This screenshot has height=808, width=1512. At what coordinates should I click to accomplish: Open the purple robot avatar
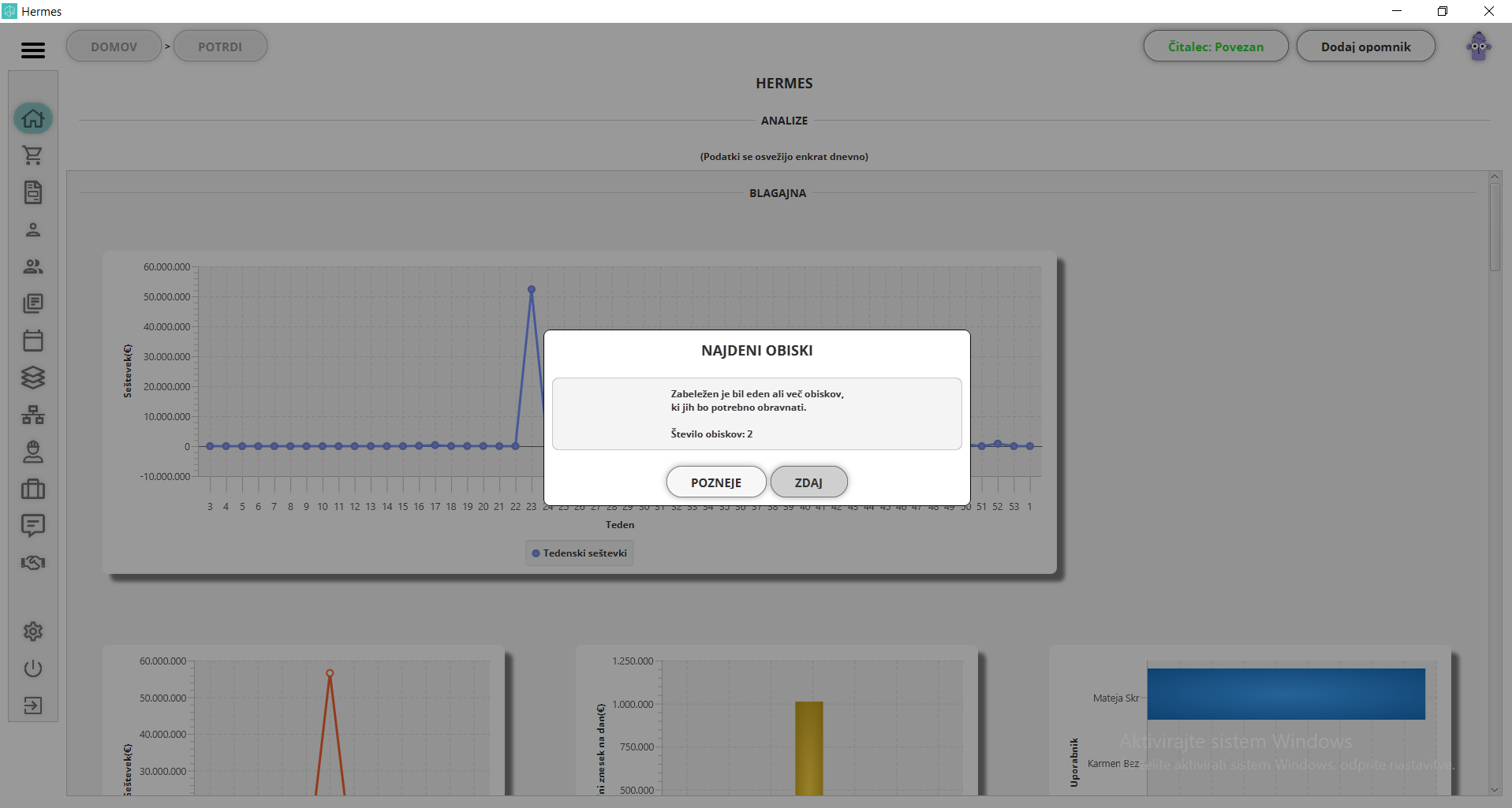[1479, 47]
